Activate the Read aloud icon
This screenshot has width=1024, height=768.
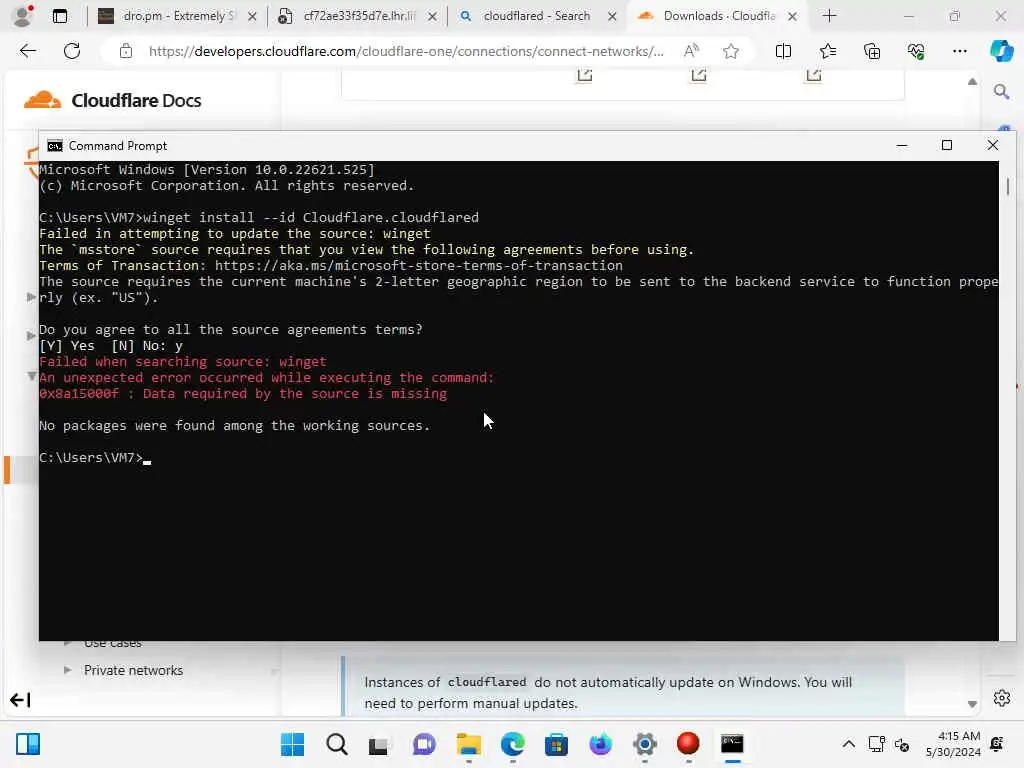[x=691, y=51]
